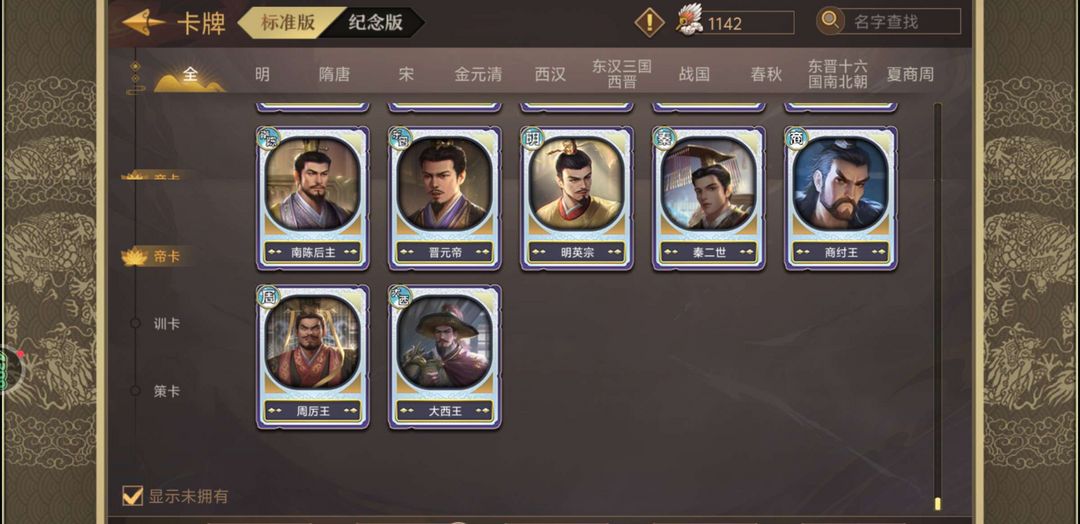Click the golden back arrow icon

tap(144, 23)
